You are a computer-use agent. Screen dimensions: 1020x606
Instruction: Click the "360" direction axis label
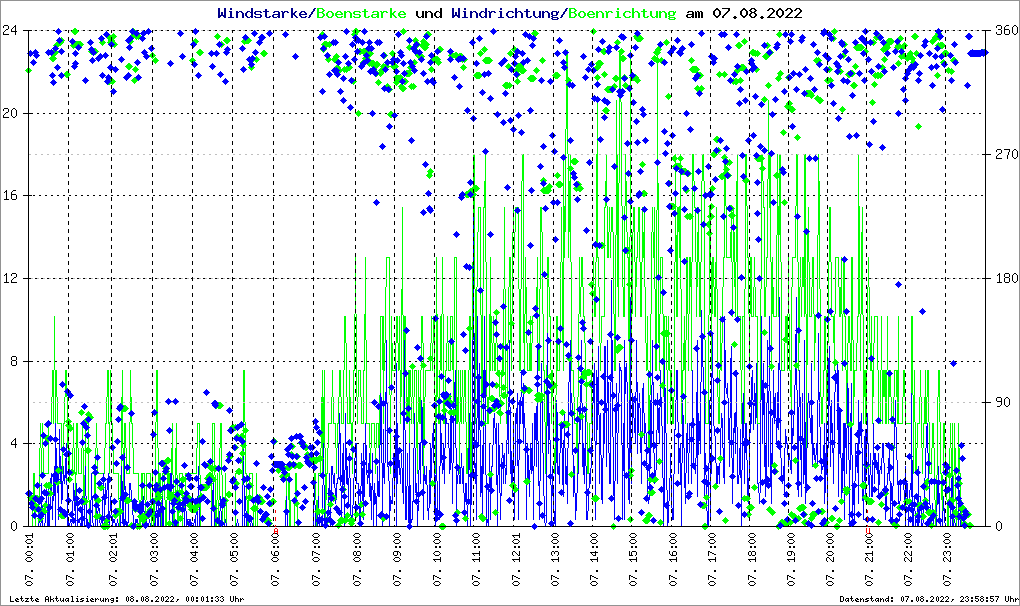click(x=1006, y=30)
